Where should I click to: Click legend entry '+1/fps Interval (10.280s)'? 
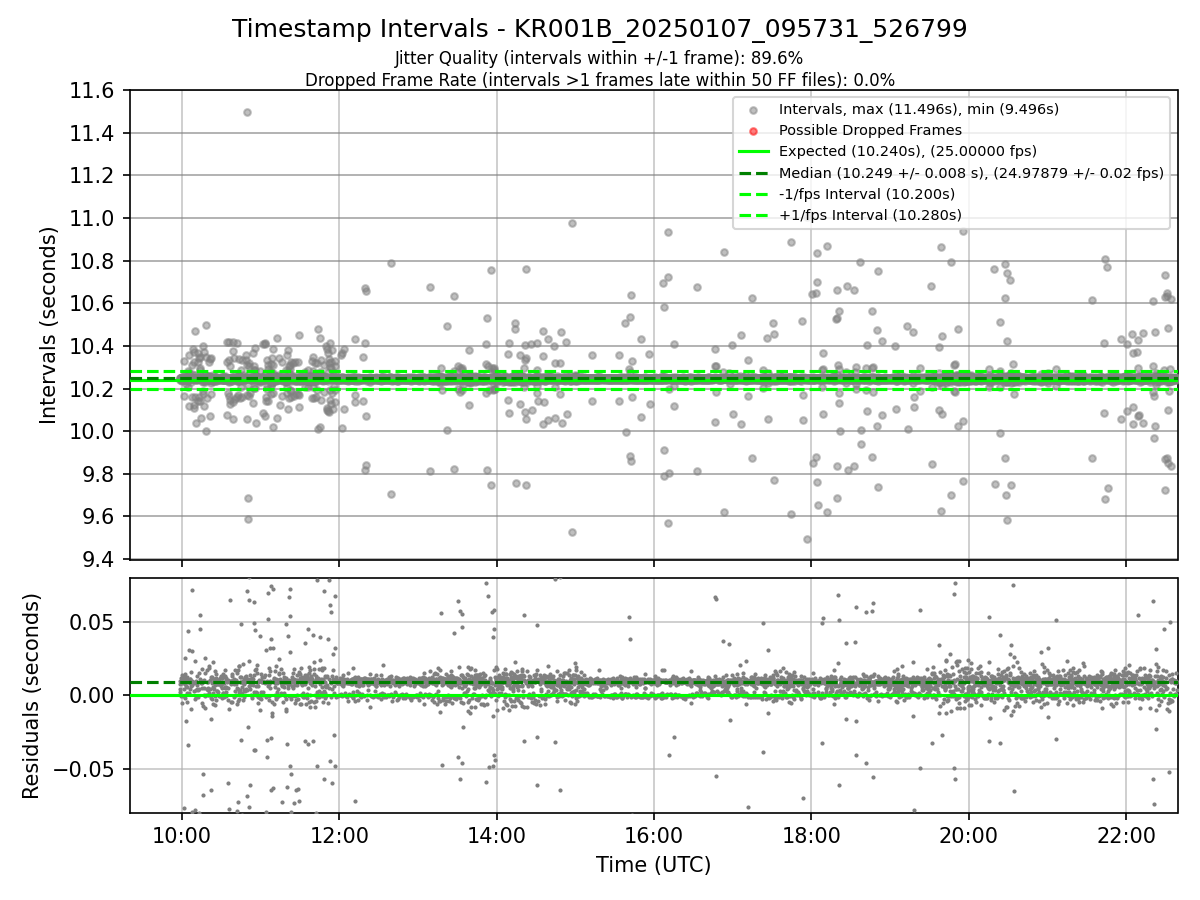[870, 215]
